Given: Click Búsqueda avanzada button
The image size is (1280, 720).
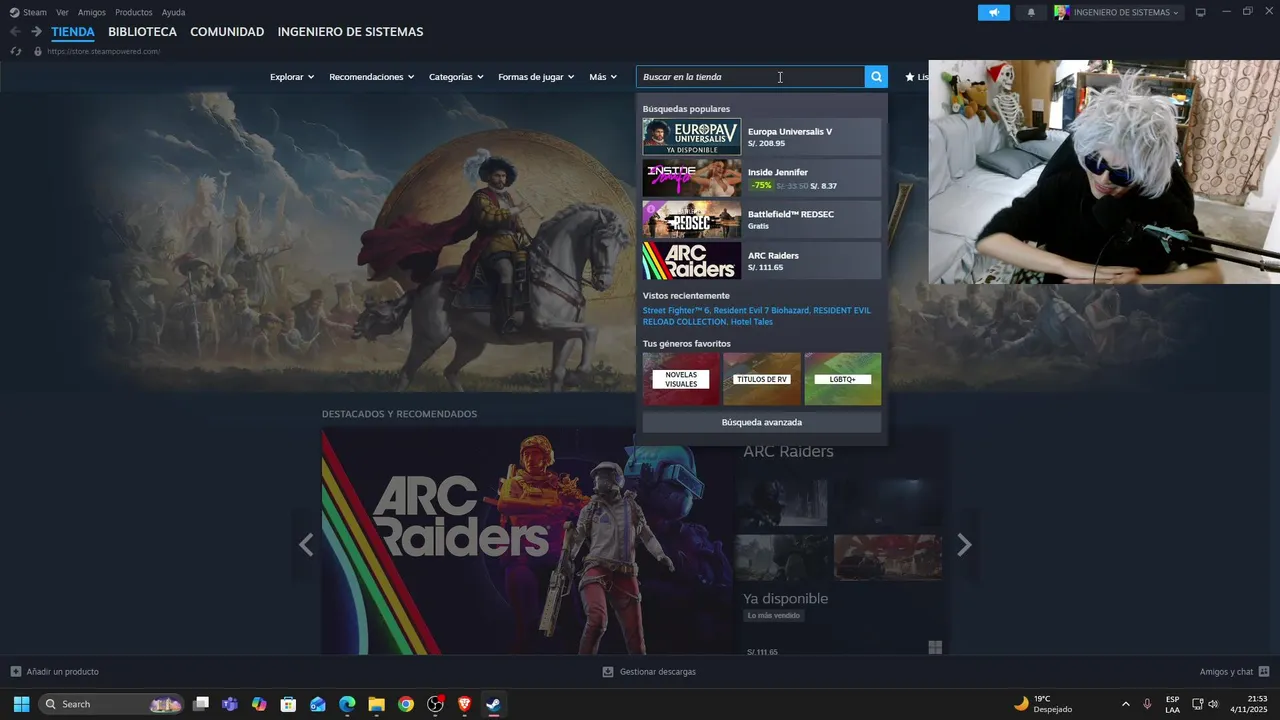Looking at the screenshot, I should [x=762, y=422].
